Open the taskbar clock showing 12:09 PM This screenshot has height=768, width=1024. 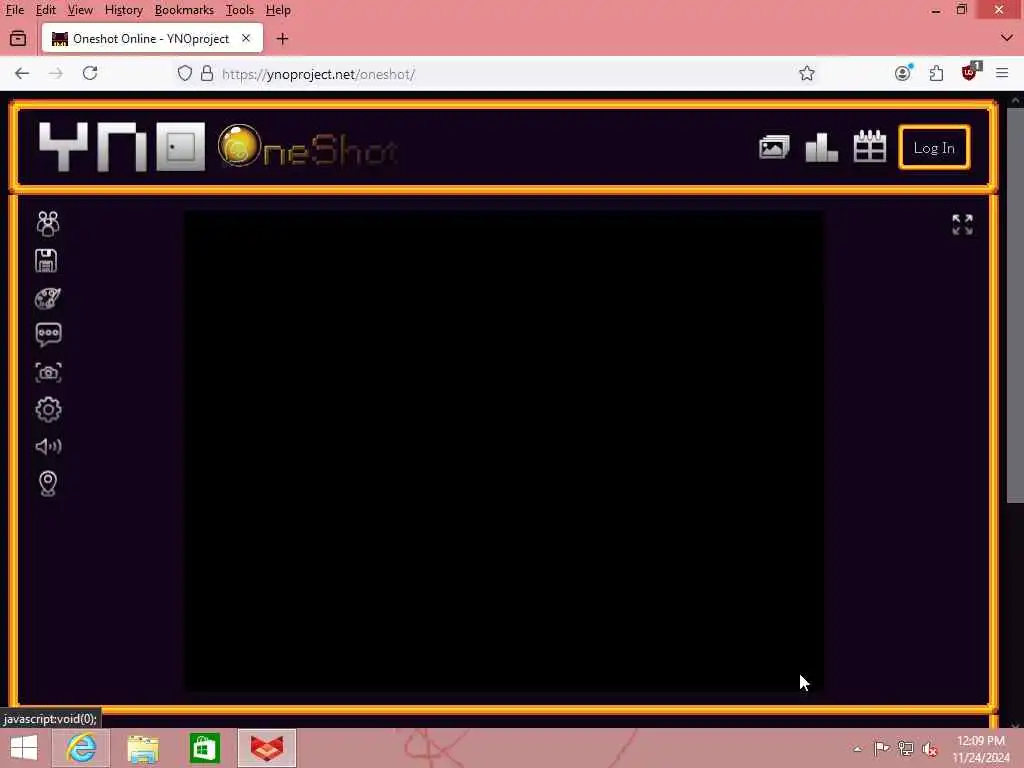[980, 748]
